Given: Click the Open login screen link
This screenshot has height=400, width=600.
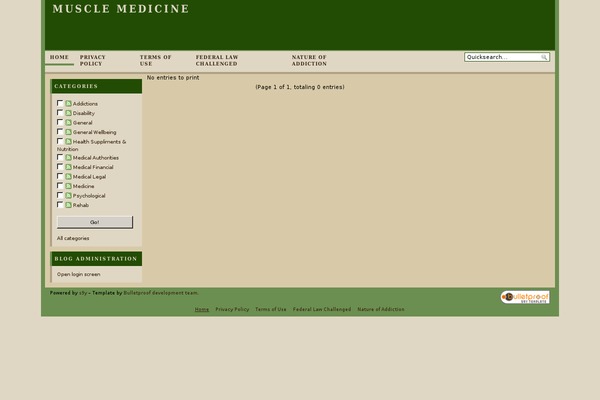Looking at the screenshot, I should point(78,274).
